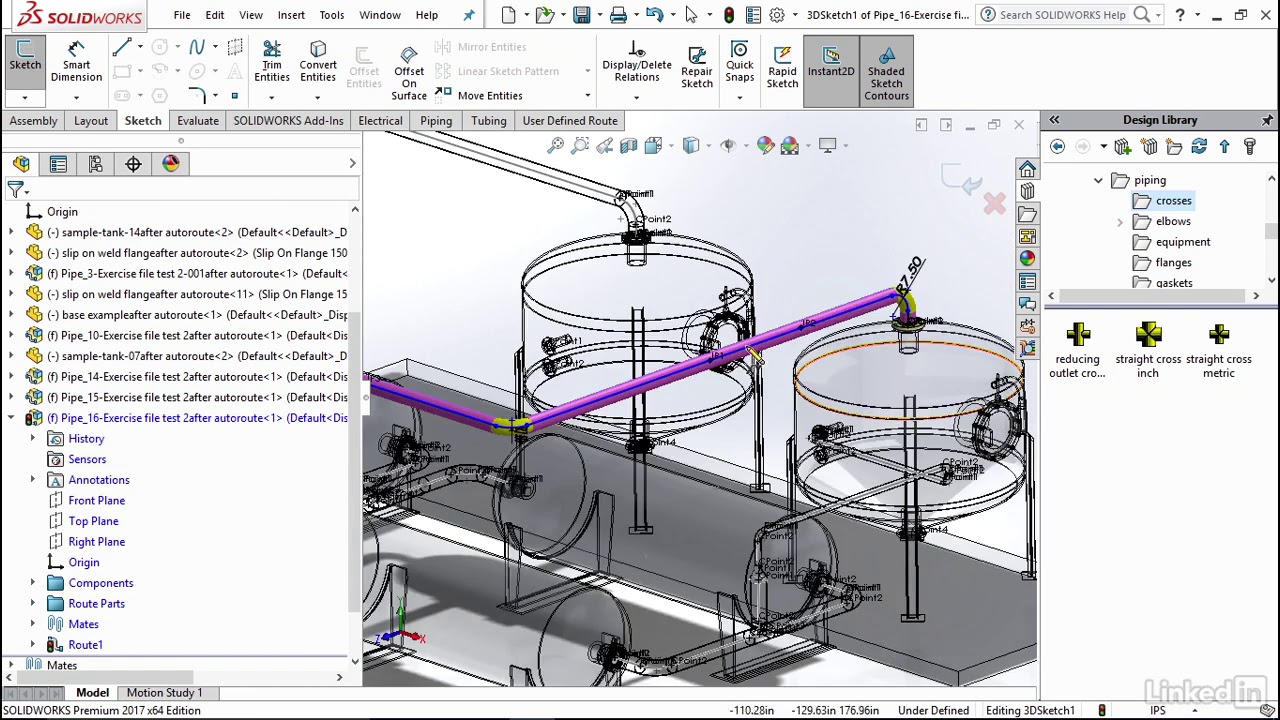Open the FeatureManager Design Tree tab
Image resolution: width=1280 pixels, height=720 pixels.
coord(21,164)
